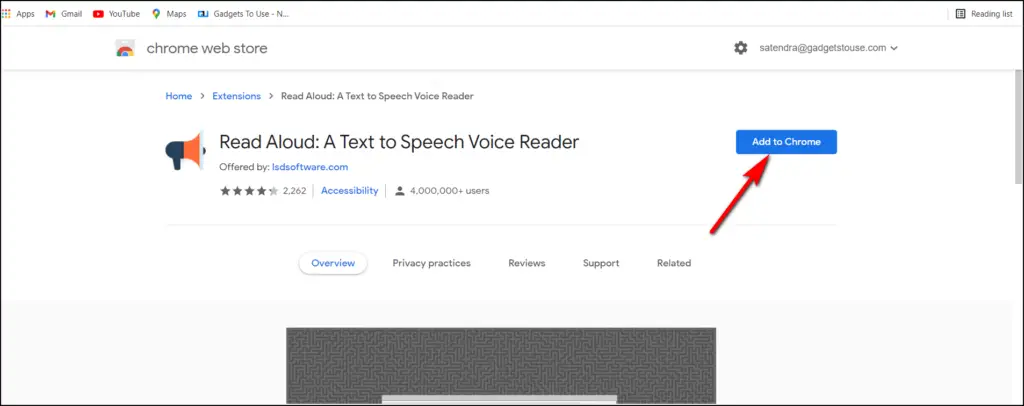Open the Reading list
The width and height of the screenshot is (1024, 406).
(x=984, y=14)
